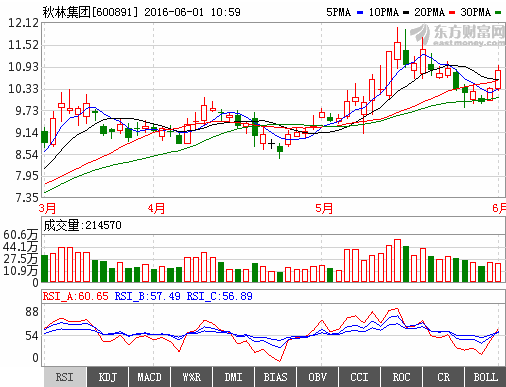Open the BIAS indicator tab
The width and height of the screenshot is (506, 387).
(x=275, y=377)
